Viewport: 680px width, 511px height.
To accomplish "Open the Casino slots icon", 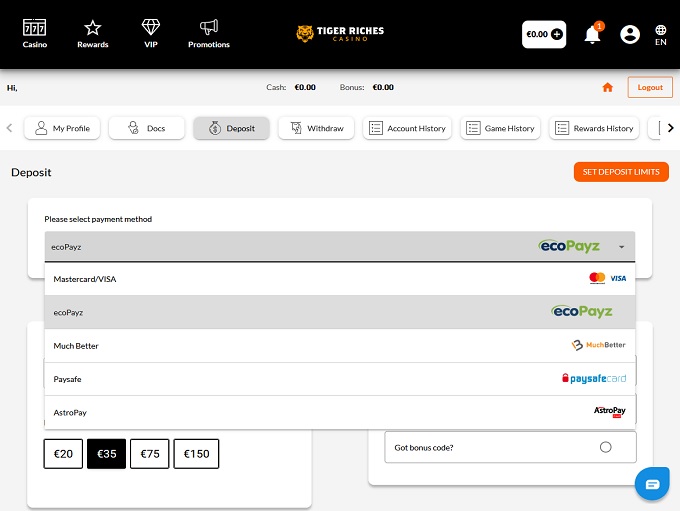I will (35, 28).
